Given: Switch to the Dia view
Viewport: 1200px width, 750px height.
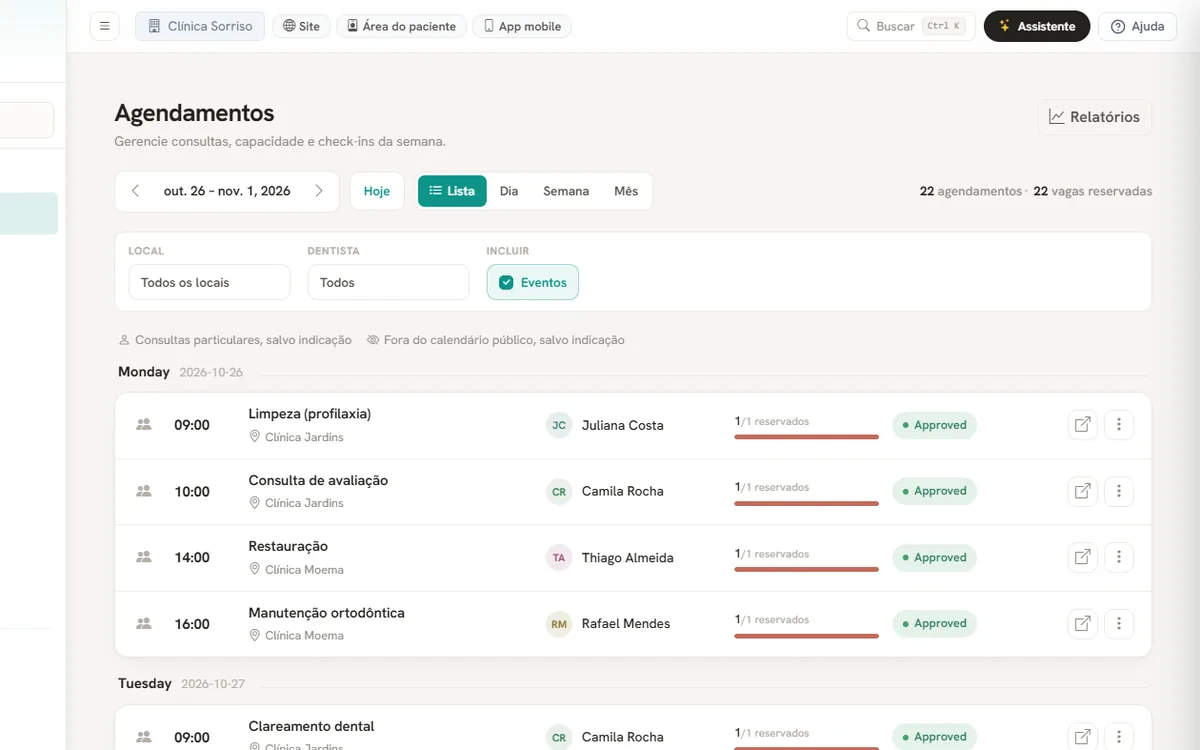Looking at the screenshot, I should pos(509,191).
